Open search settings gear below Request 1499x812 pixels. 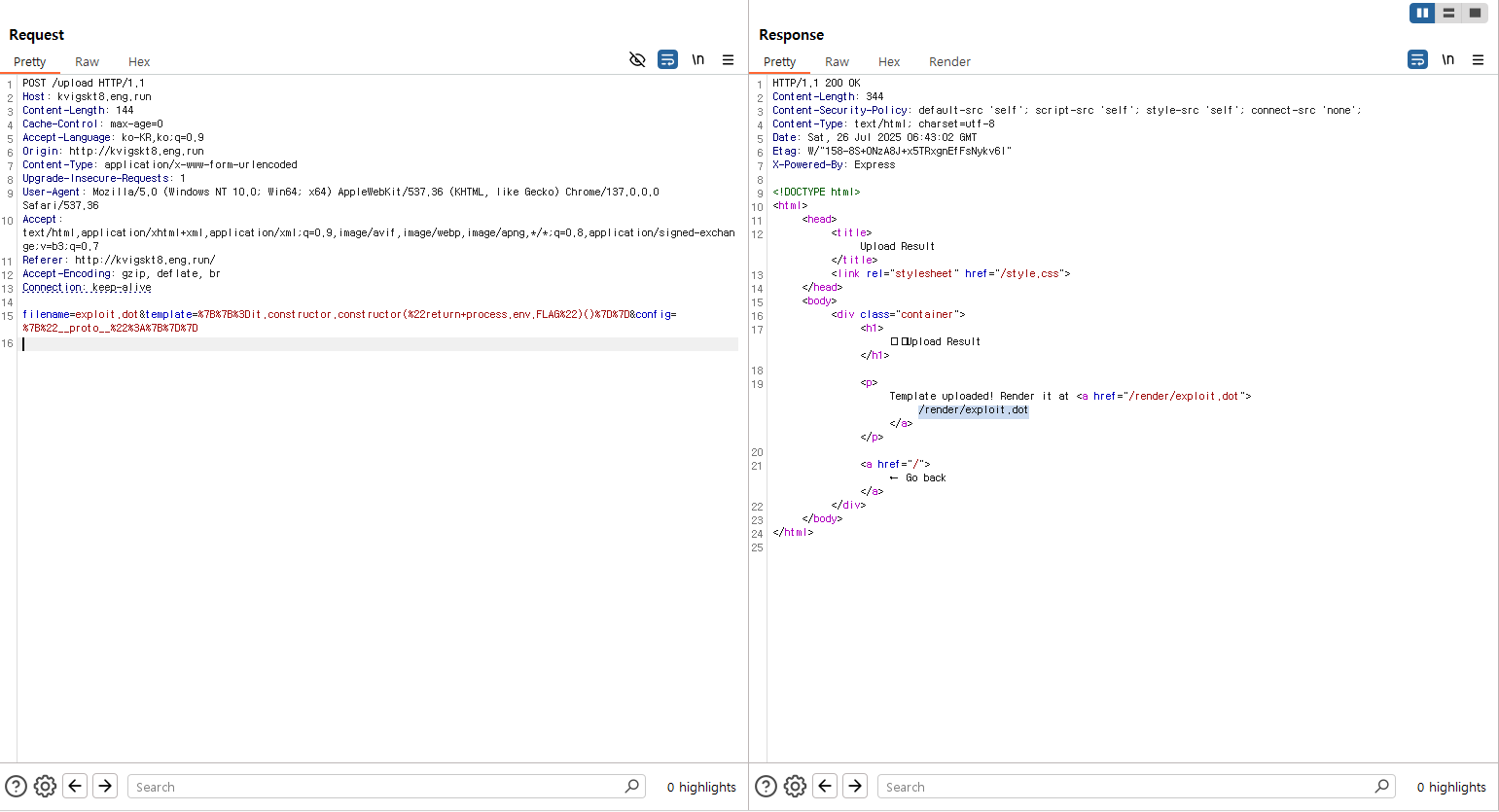45,786
